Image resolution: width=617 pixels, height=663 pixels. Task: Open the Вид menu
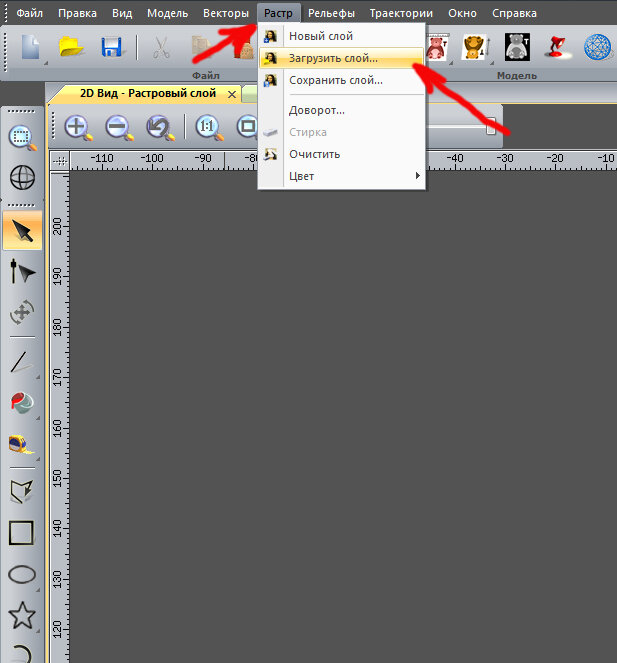(x=122, y=13)
